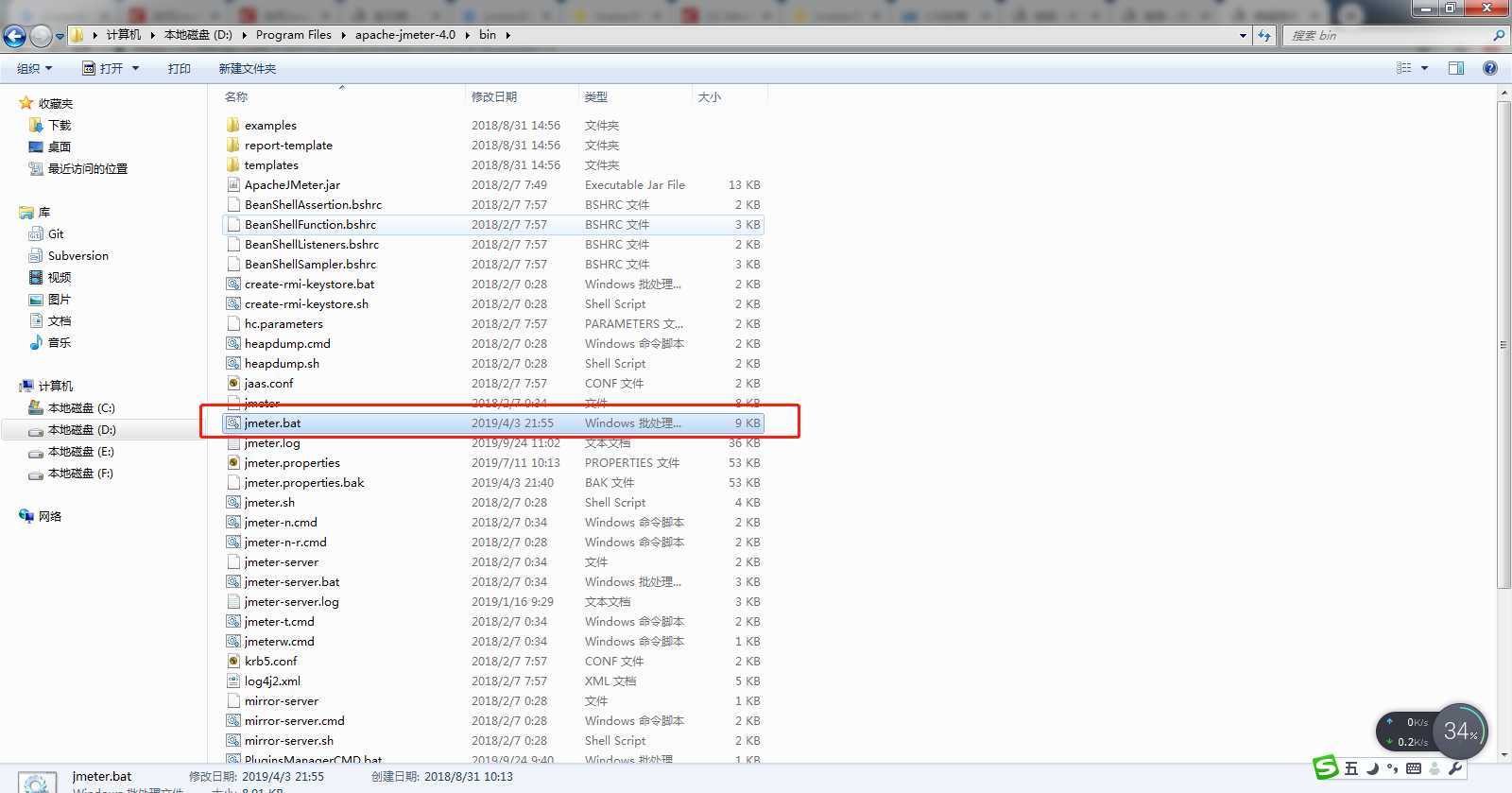Click the report-template folder icon
This screenshot has width=1512, height=793.
(x=233, y=145)
